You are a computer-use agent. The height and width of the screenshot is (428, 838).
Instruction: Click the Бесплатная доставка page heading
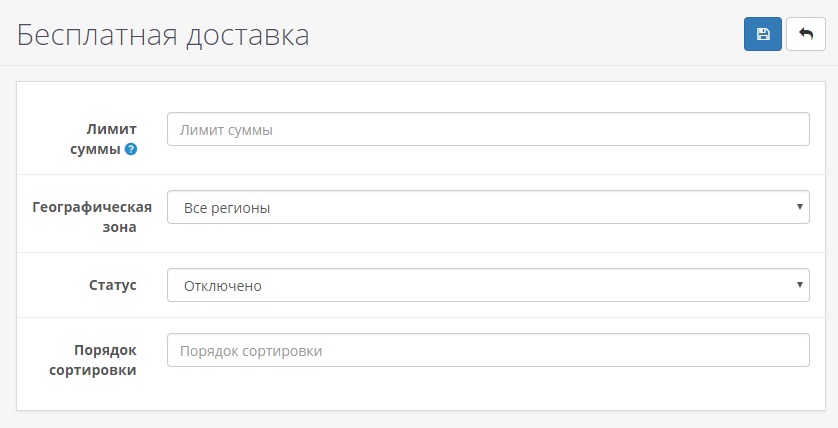163,35
